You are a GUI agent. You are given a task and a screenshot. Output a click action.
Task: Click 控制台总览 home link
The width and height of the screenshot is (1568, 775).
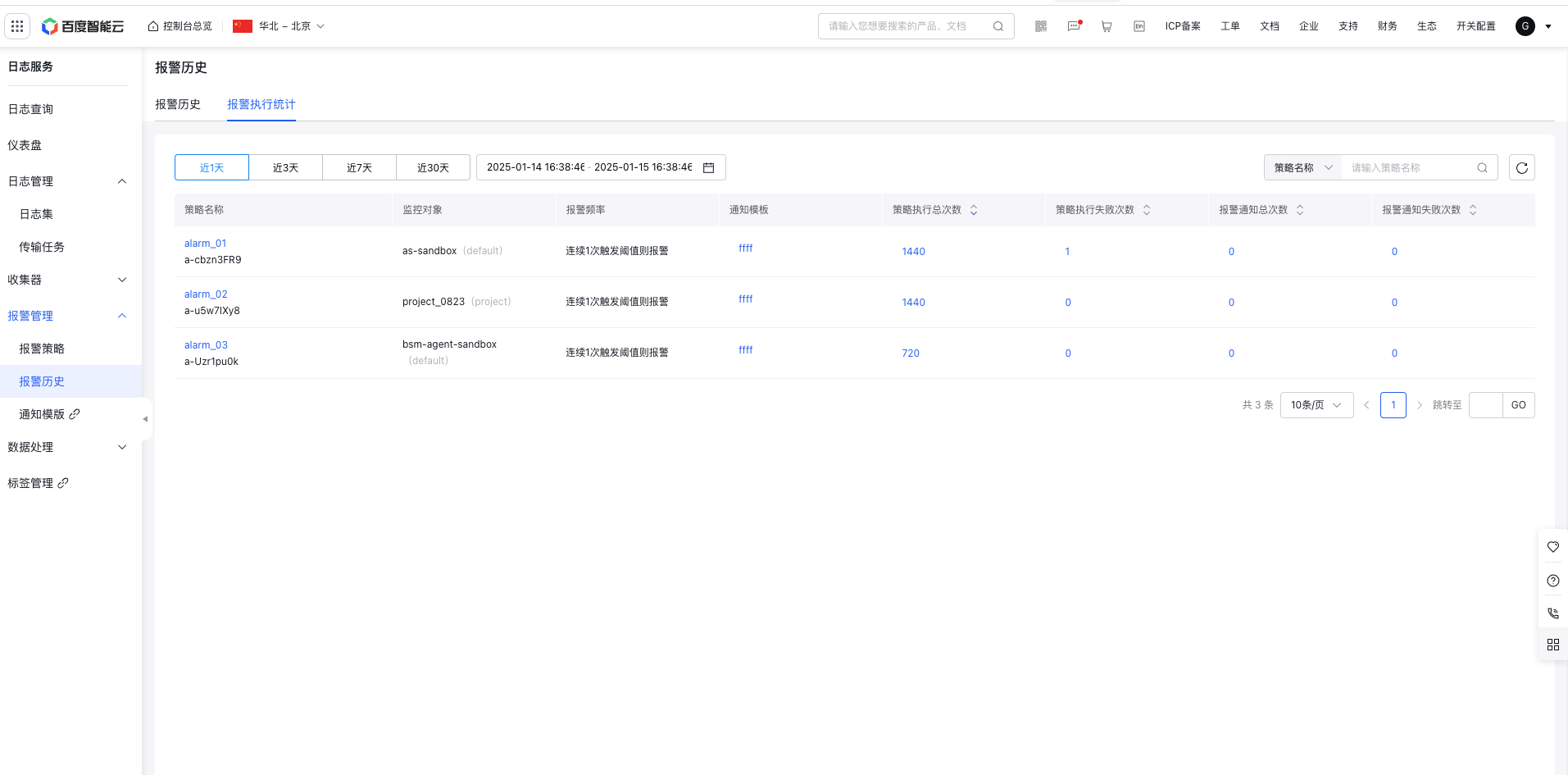[180, 26]
